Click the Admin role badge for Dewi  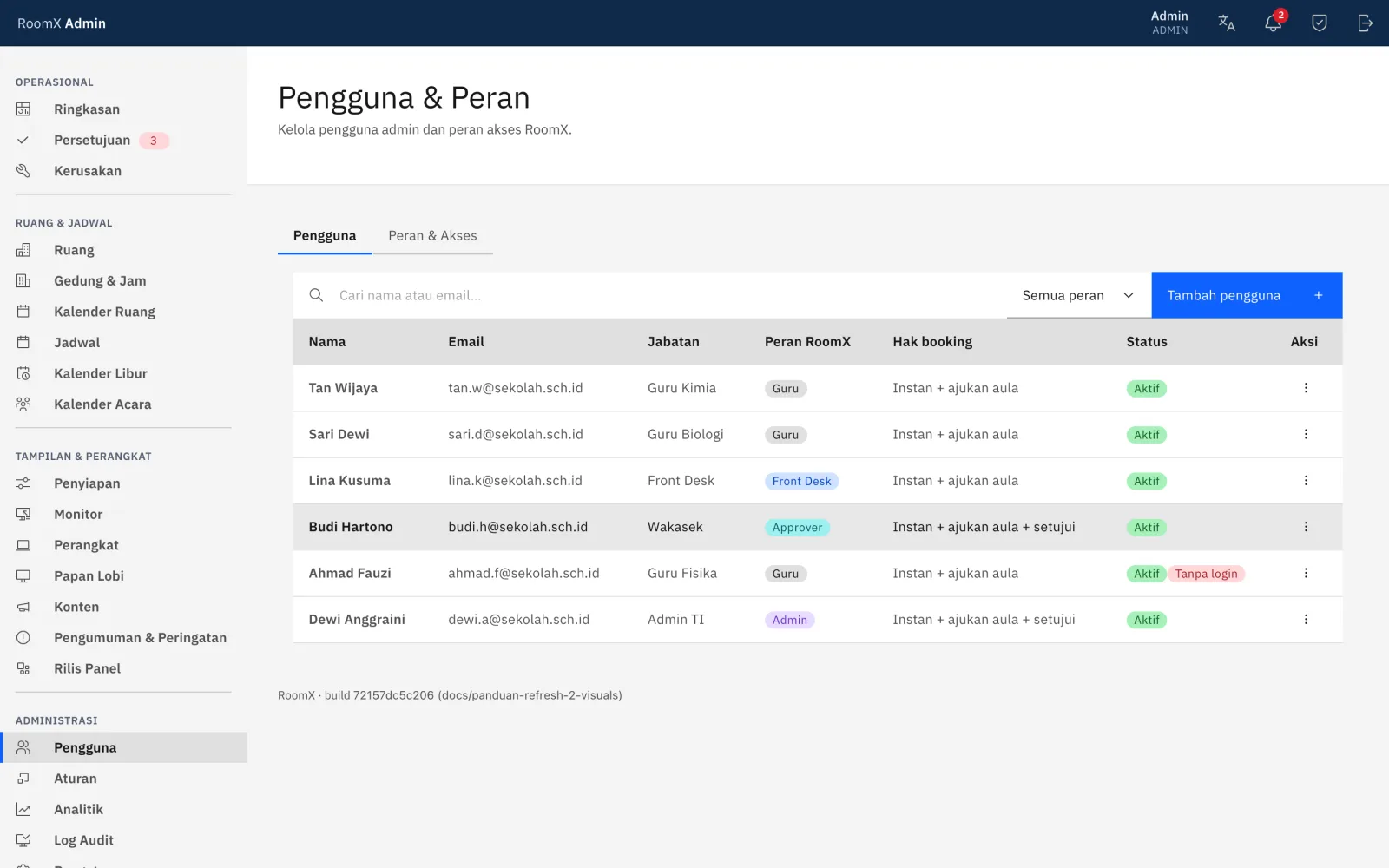coord(789,620)
